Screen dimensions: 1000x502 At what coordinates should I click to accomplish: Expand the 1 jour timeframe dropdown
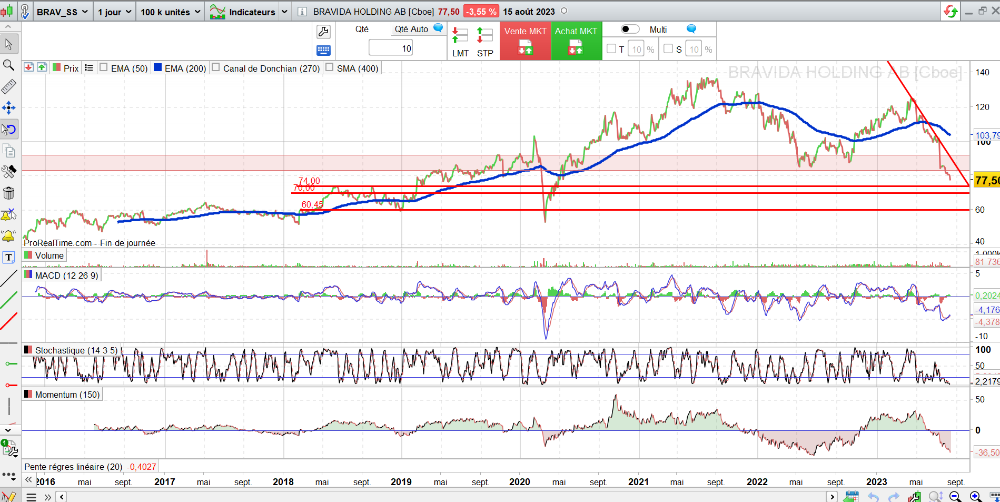pyautogui.click(x=113, y=12)
